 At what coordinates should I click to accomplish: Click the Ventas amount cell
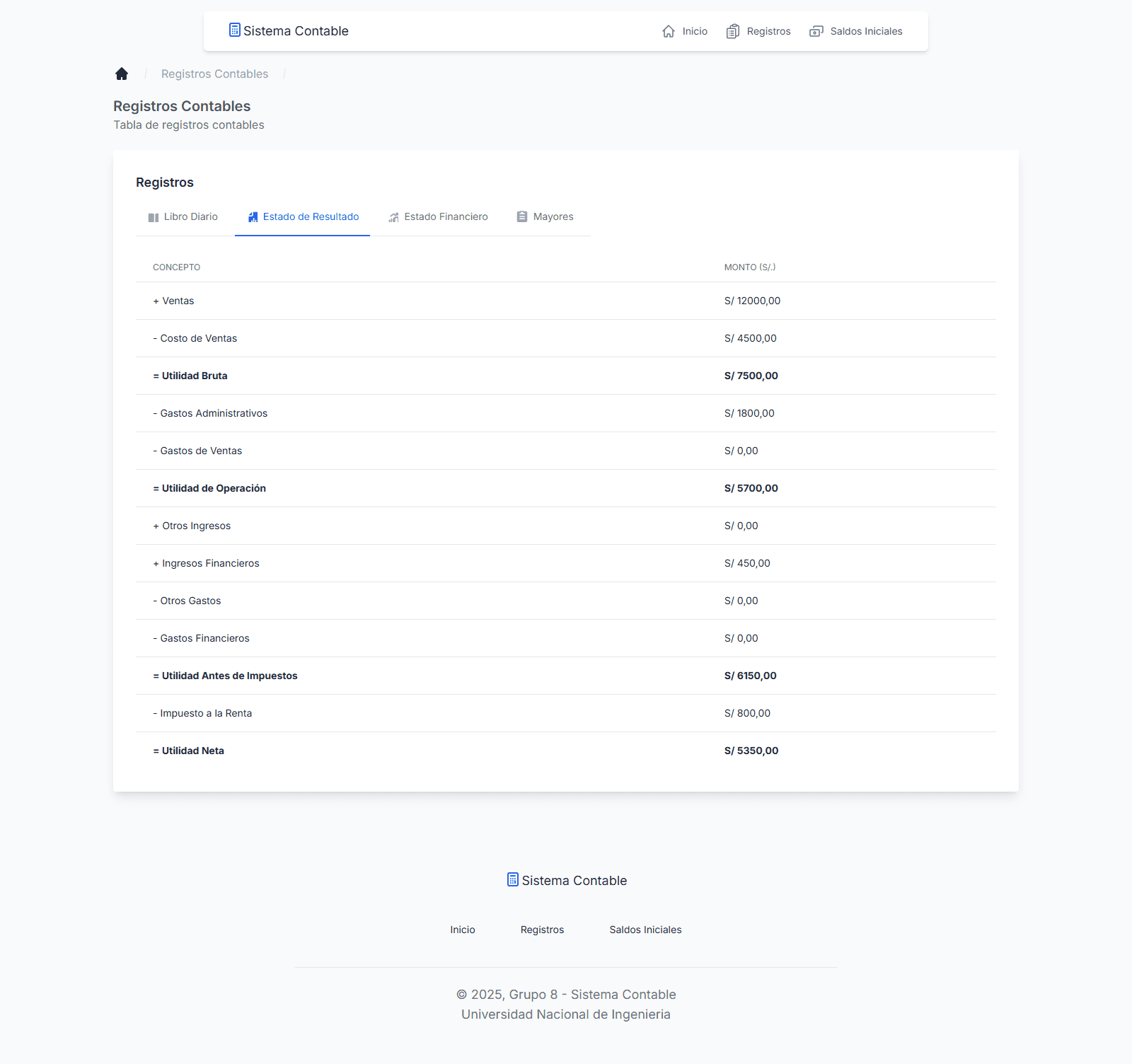click(753, 301)
